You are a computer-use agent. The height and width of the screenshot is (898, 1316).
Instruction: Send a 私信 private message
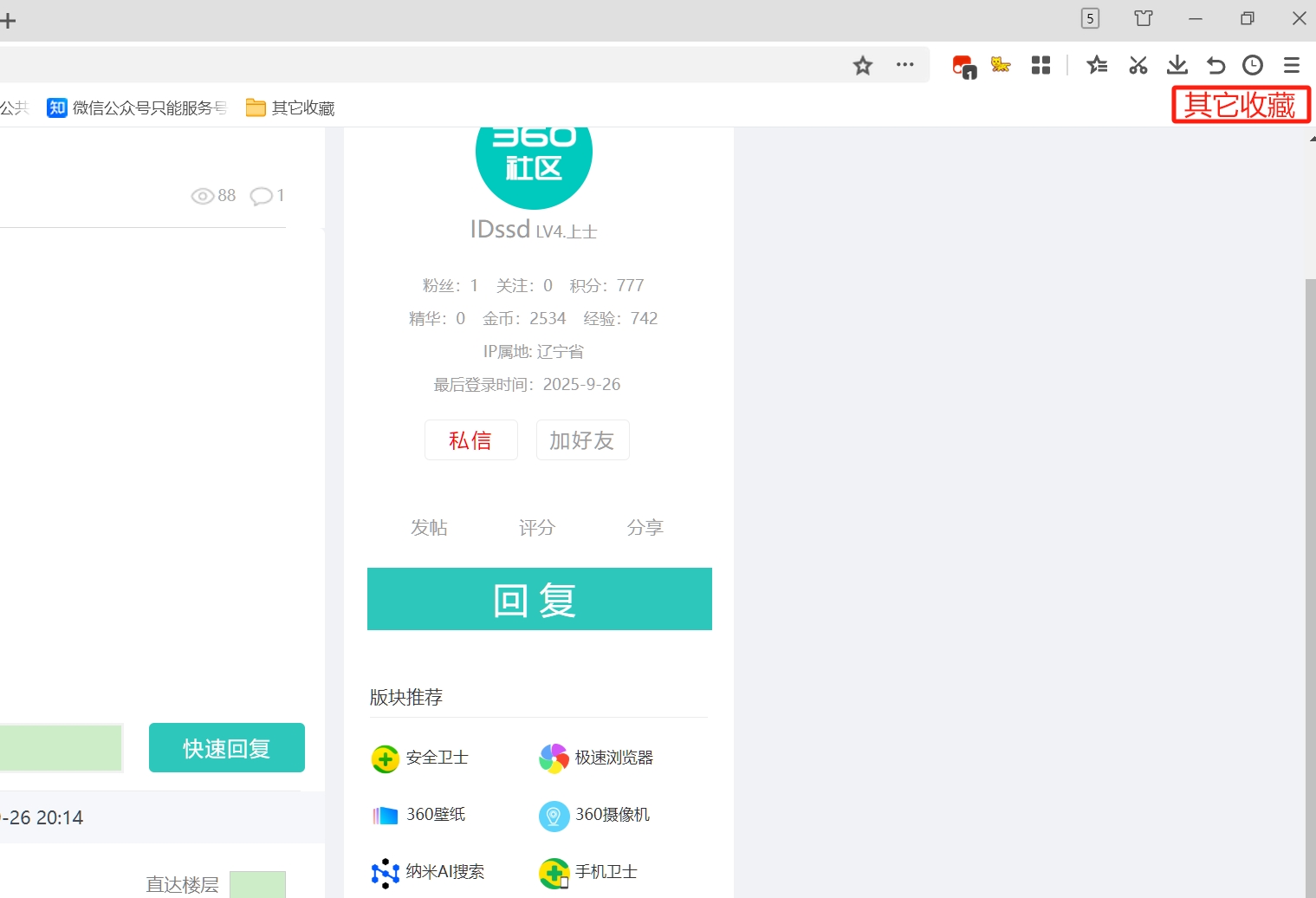click(x=471, y=440)
